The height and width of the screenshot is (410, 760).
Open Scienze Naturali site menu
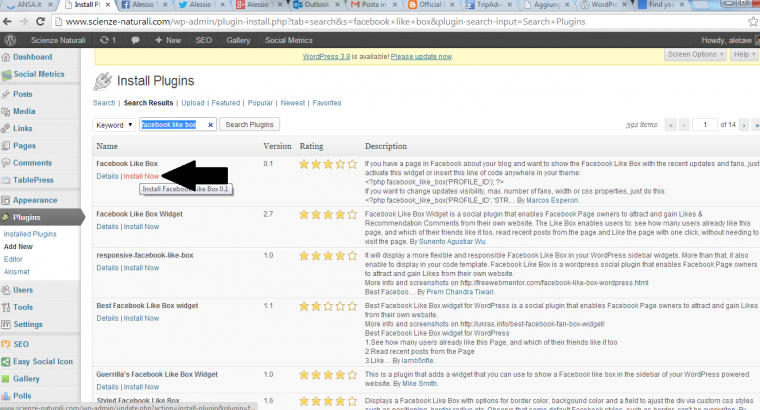[58, 40]
